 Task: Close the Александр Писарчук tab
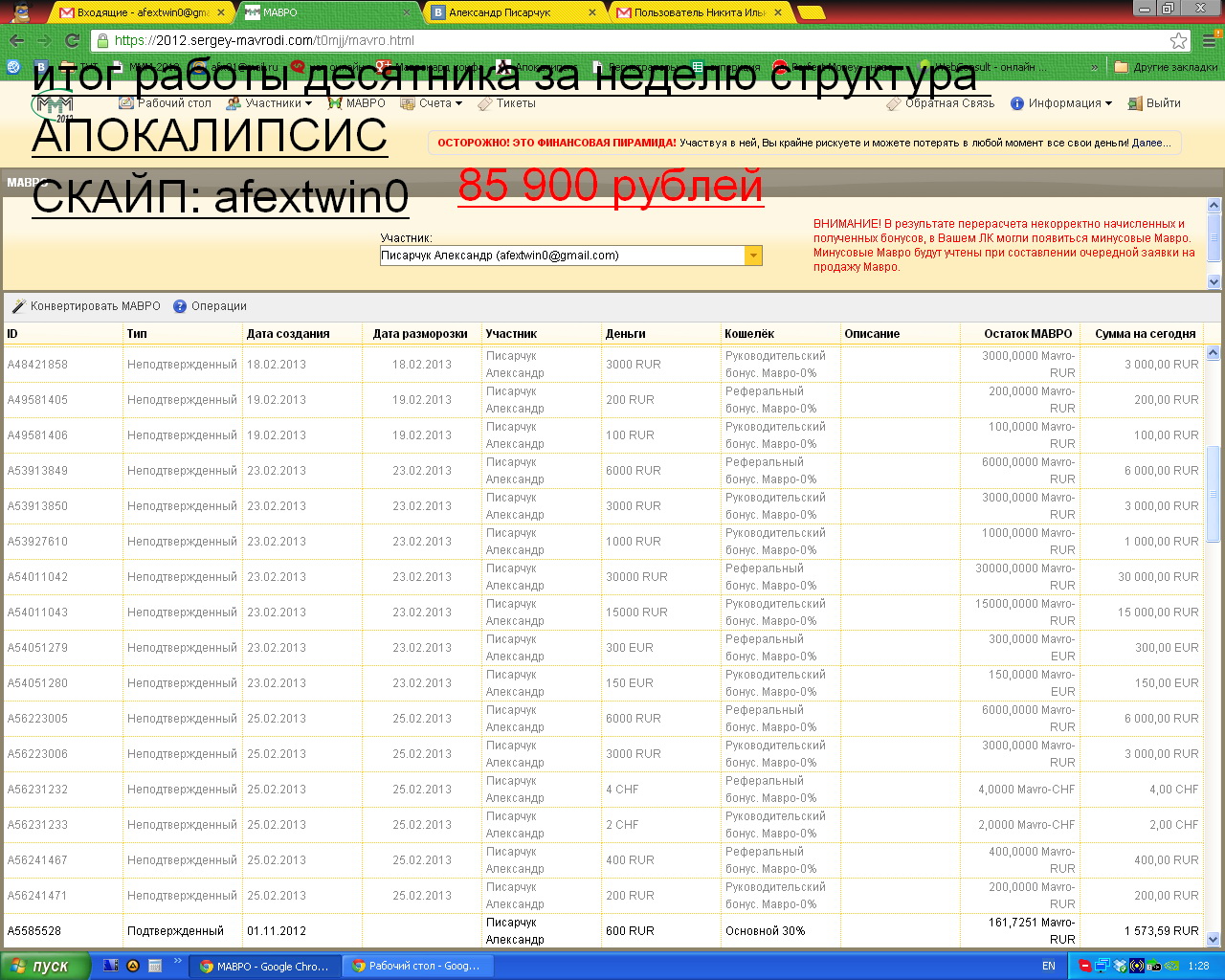(592, 12)
